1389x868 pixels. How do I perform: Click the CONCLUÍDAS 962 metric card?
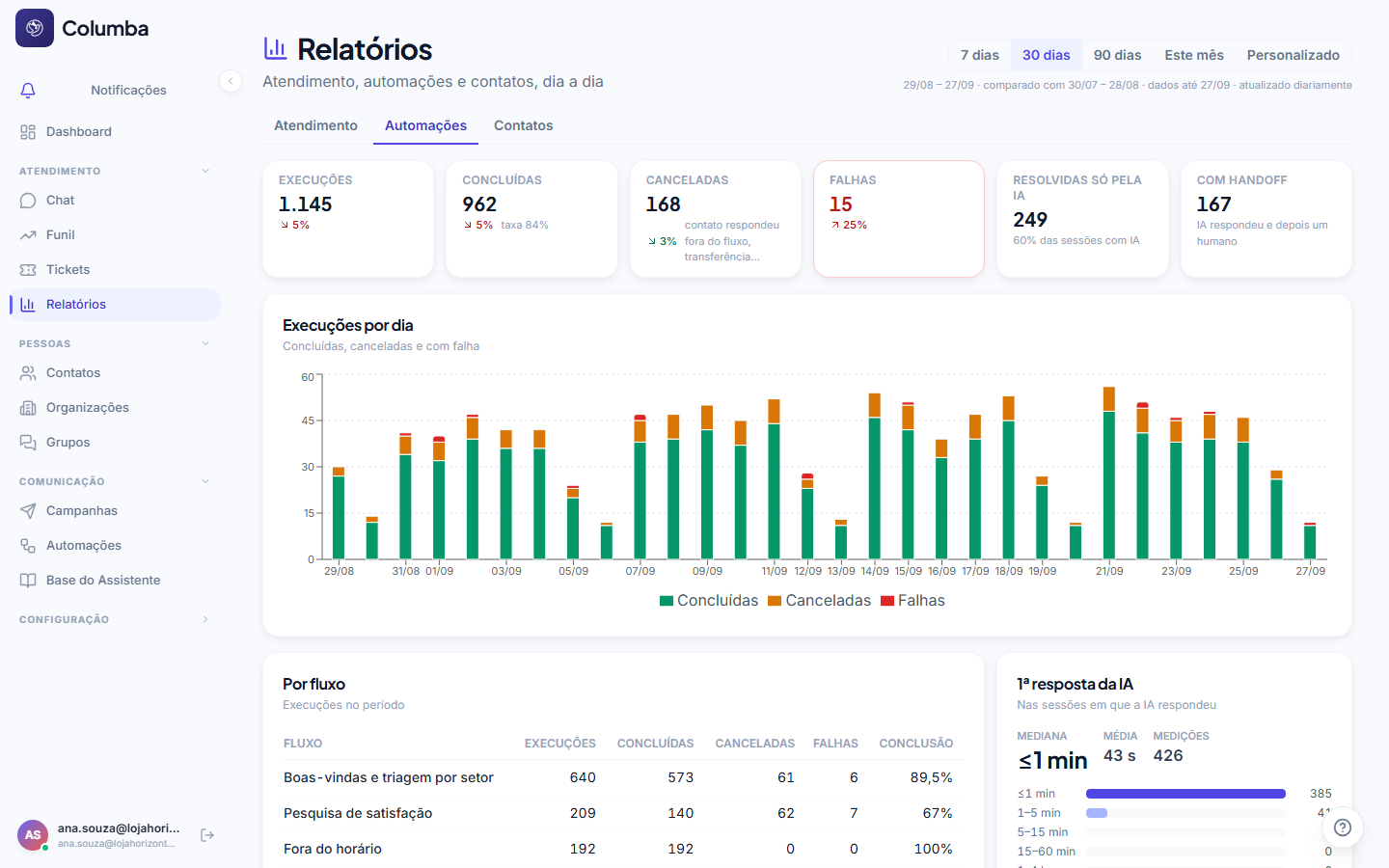click(531, 219)
